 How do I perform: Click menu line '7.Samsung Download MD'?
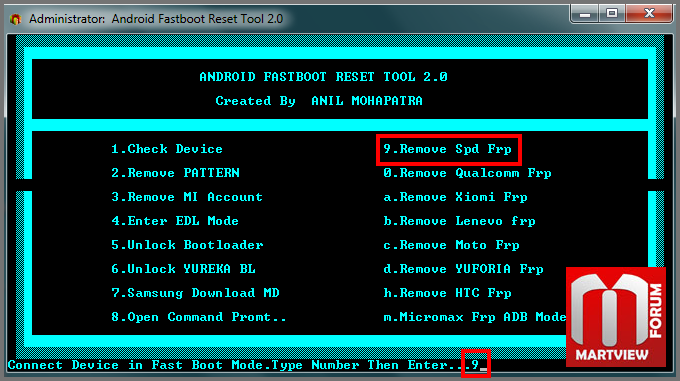click(x=195, y=293)
